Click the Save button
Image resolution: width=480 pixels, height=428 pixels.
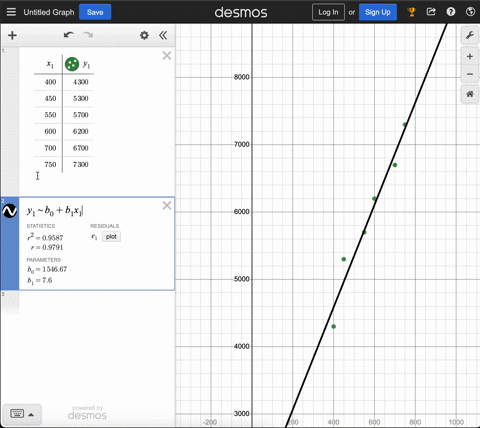(95, 12)
